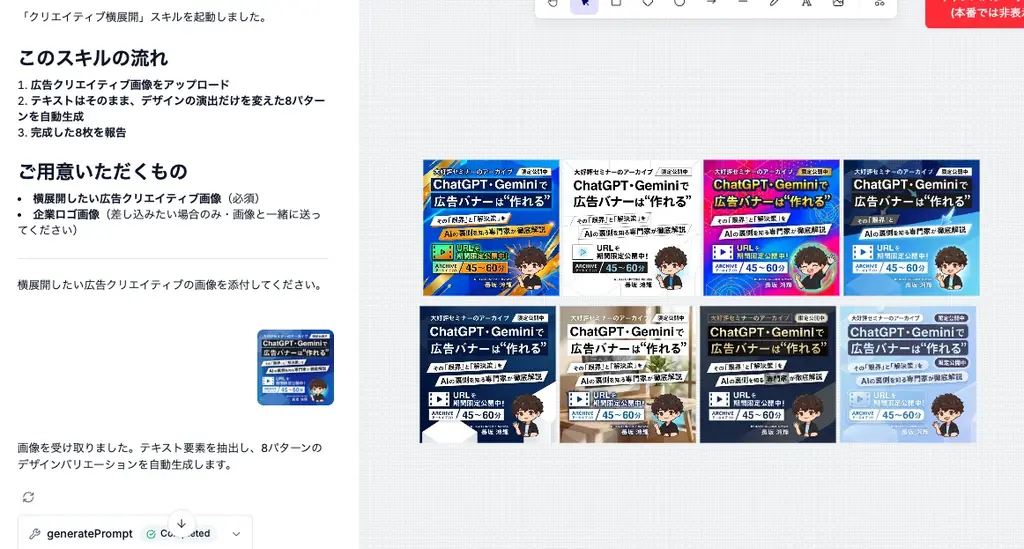The width and height of the screenshot is (1024, 549).
Task: Click the regenerate response icon
Action: 28,497
